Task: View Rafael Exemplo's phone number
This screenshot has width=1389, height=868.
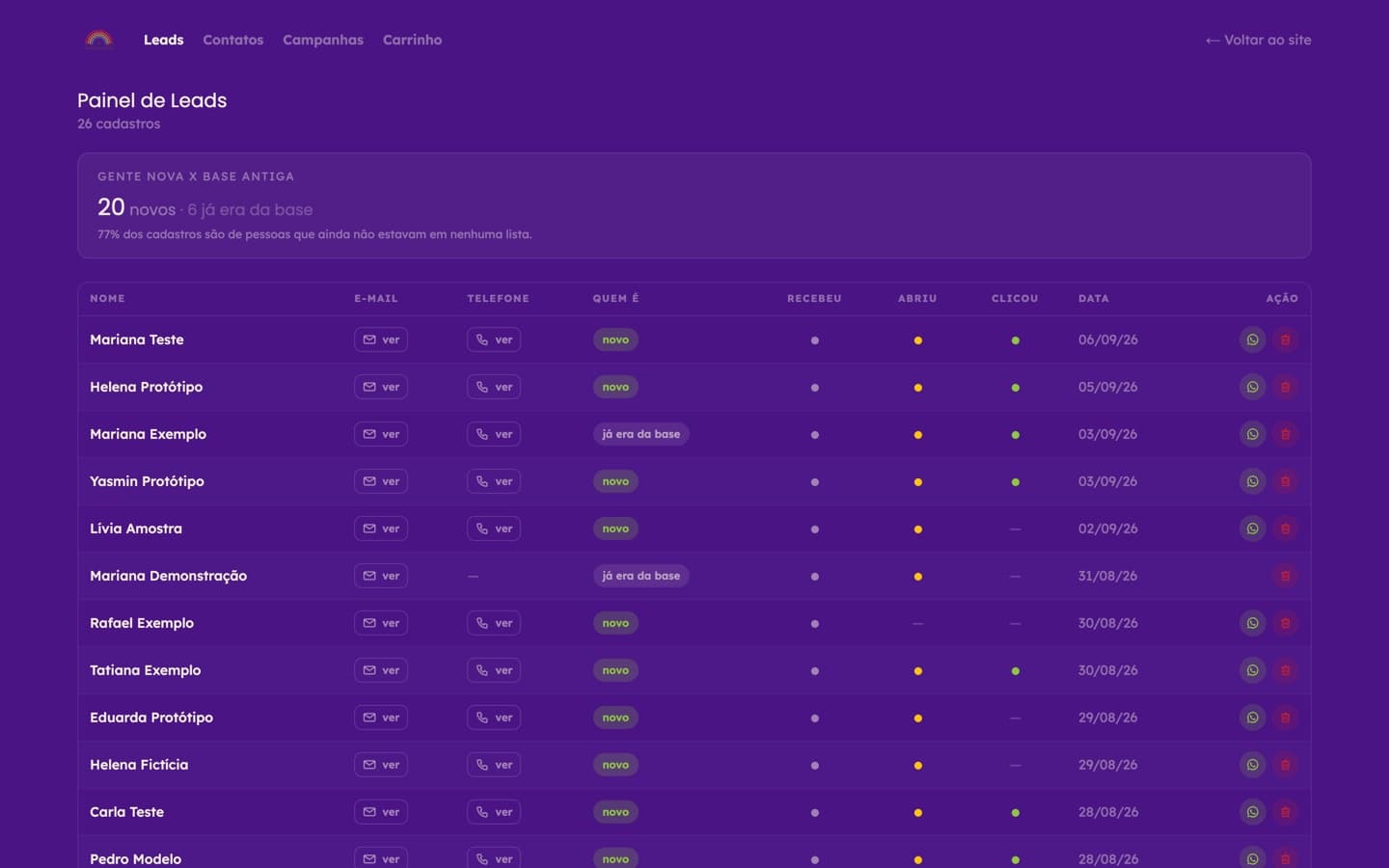Action: [494, 623]
